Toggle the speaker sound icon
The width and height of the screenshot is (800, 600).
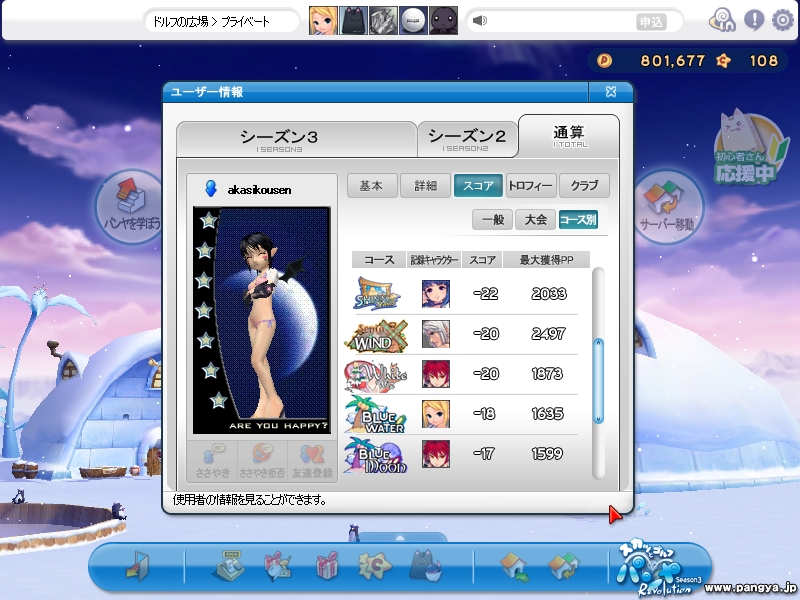click(x=480, y=20)
